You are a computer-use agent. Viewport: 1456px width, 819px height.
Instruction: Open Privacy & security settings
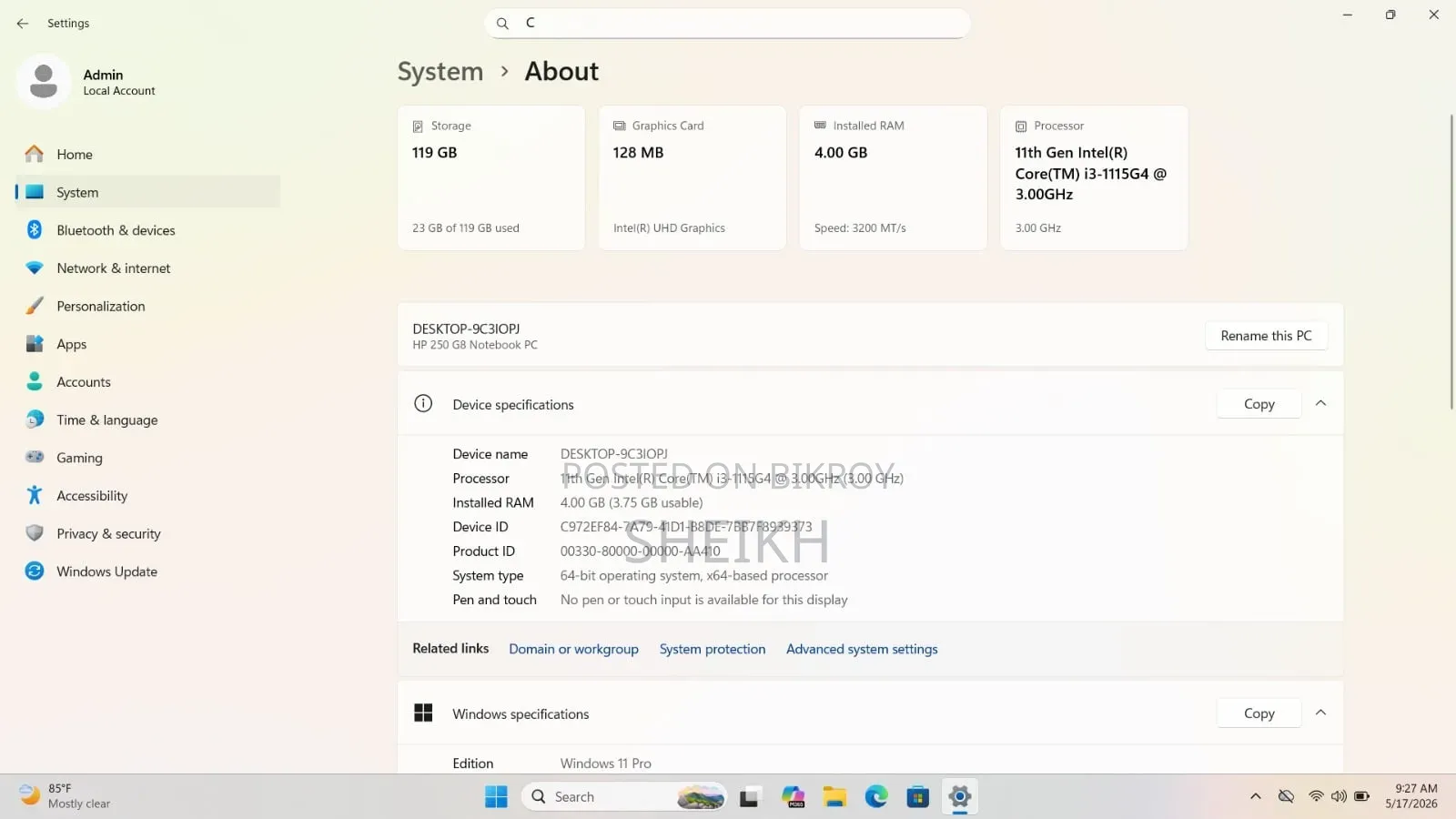pos(148,534)
